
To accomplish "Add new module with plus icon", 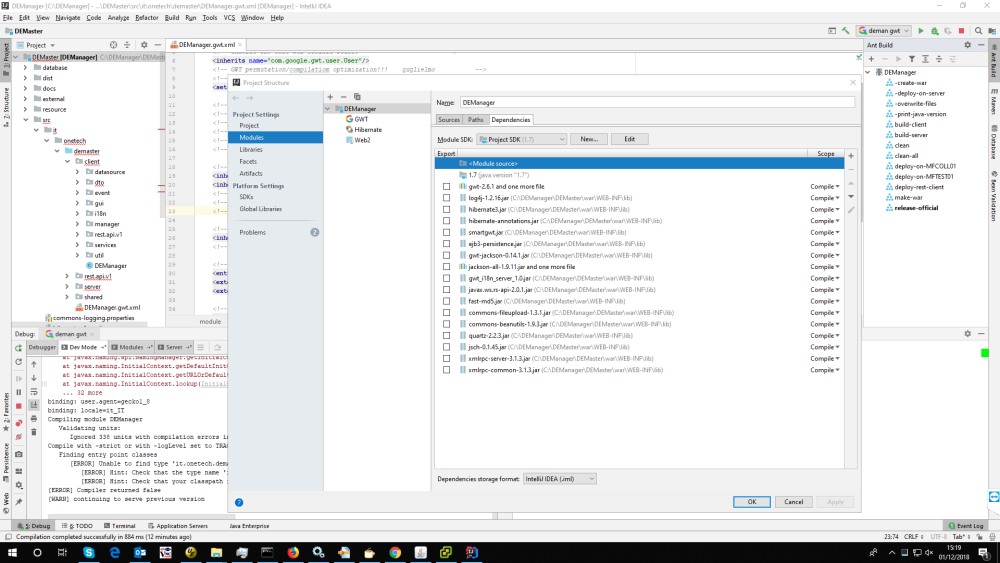I will tap(330, 97).
